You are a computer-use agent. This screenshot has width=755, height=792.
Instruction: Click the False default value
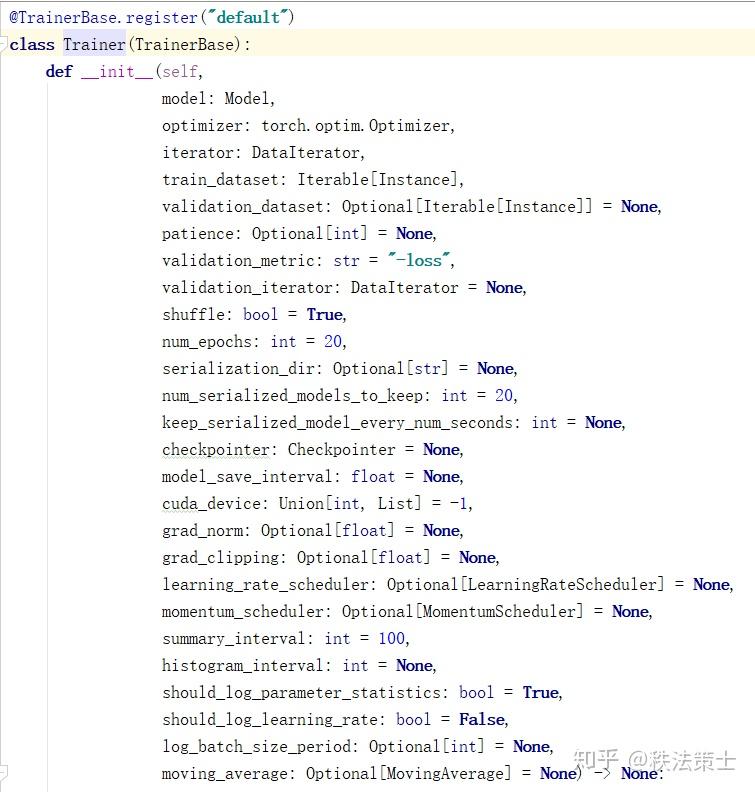point(482,720)
